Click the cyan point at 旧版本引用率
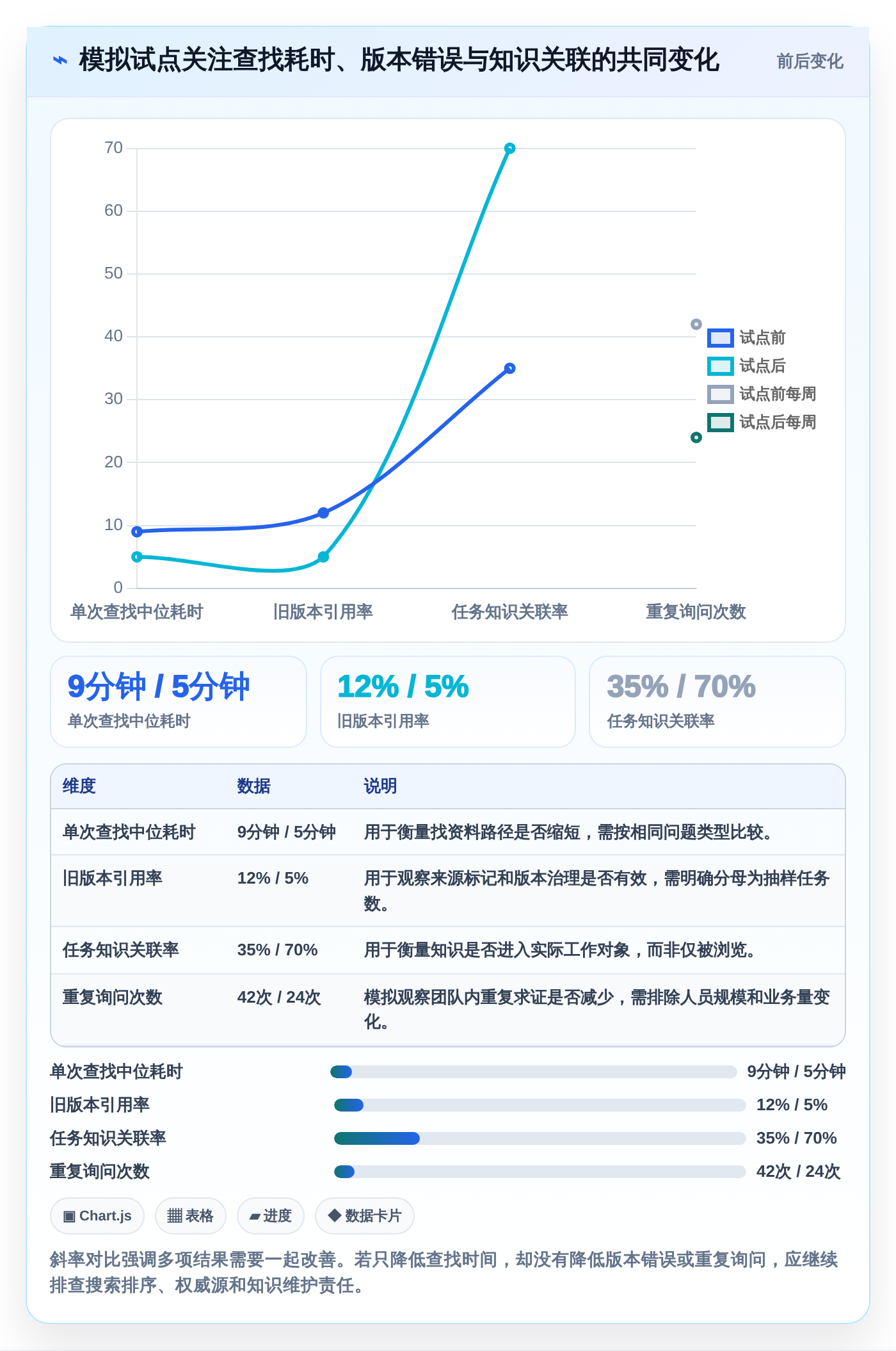This screenshot has height=1351, width=896. click(323, 557)
